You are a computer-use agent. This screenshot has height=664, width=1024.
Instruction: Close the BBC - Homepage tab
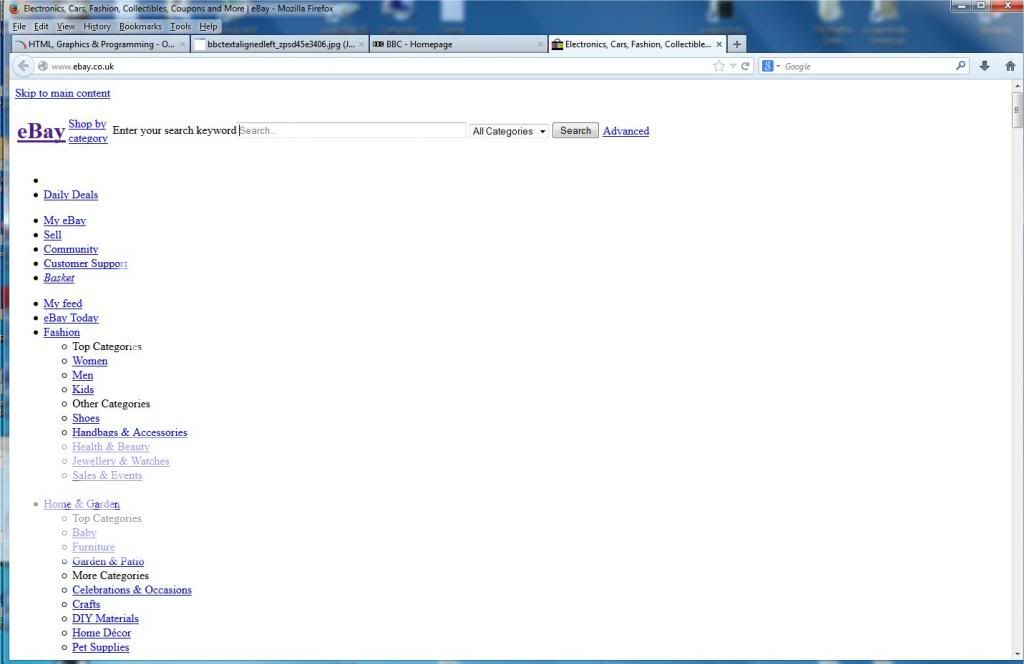pos(540,44)
